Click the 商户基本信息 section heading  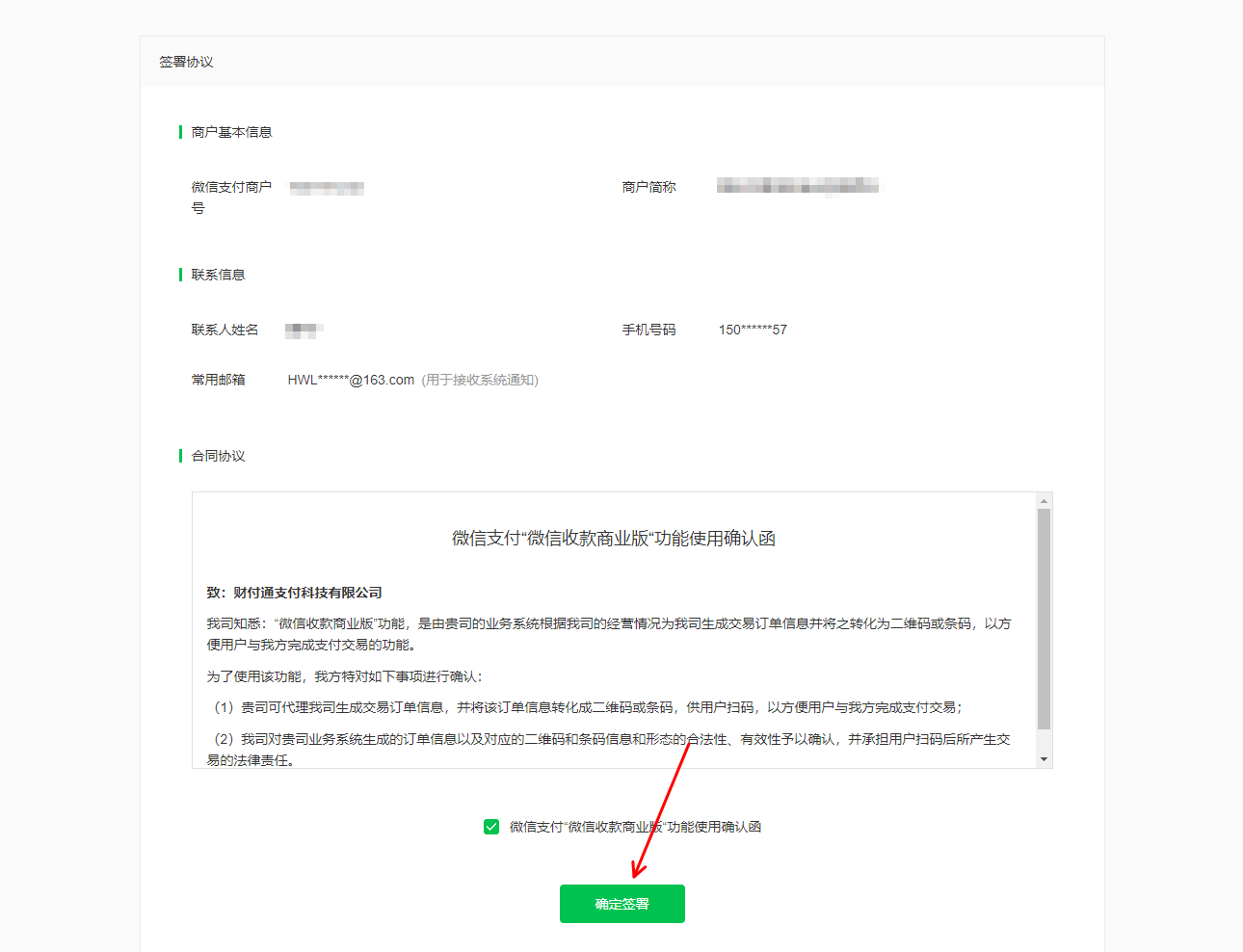click(x=231, y=132)
